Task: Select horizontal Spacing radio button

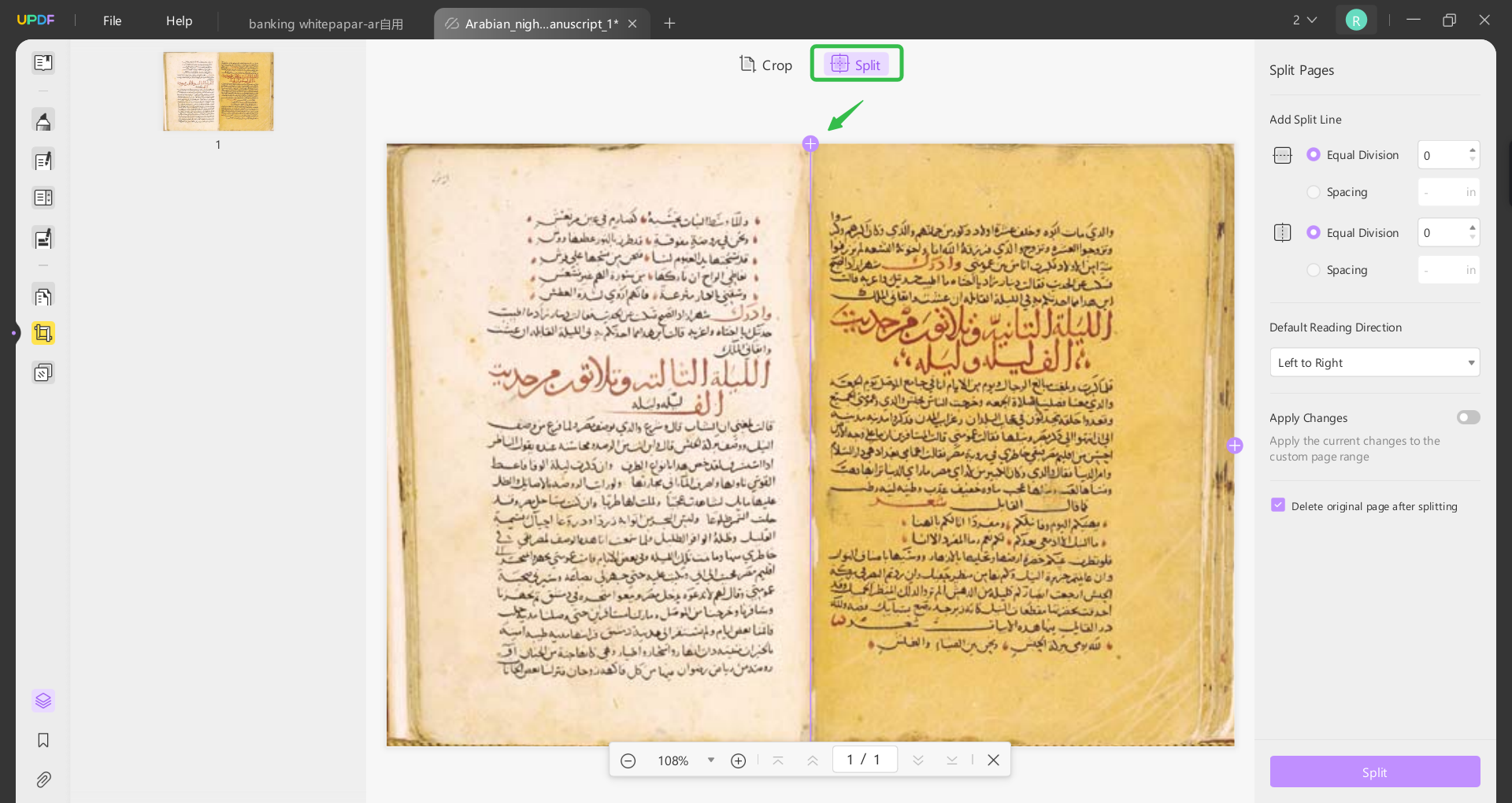Action: pyautogui.click(x=1314, y=191)
